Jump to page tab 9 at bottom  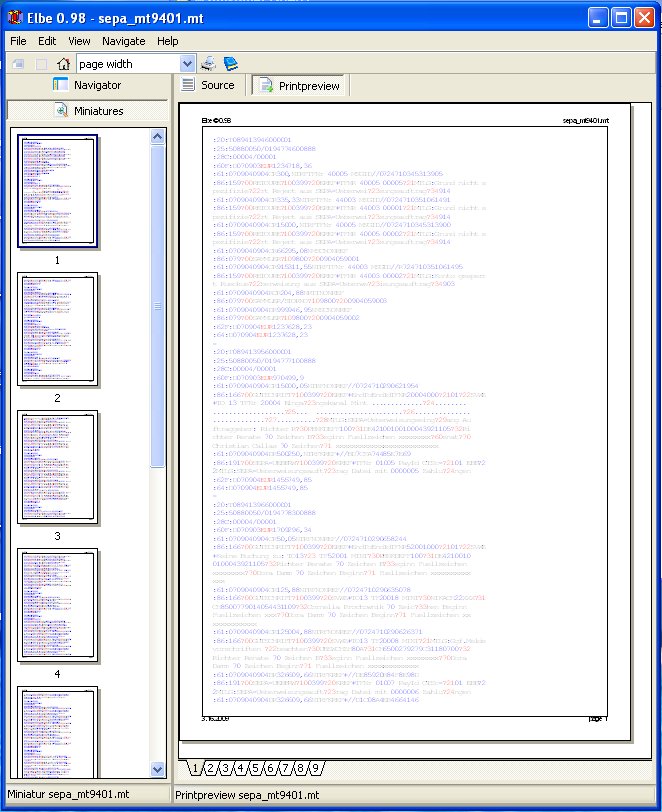coord(314,769)
